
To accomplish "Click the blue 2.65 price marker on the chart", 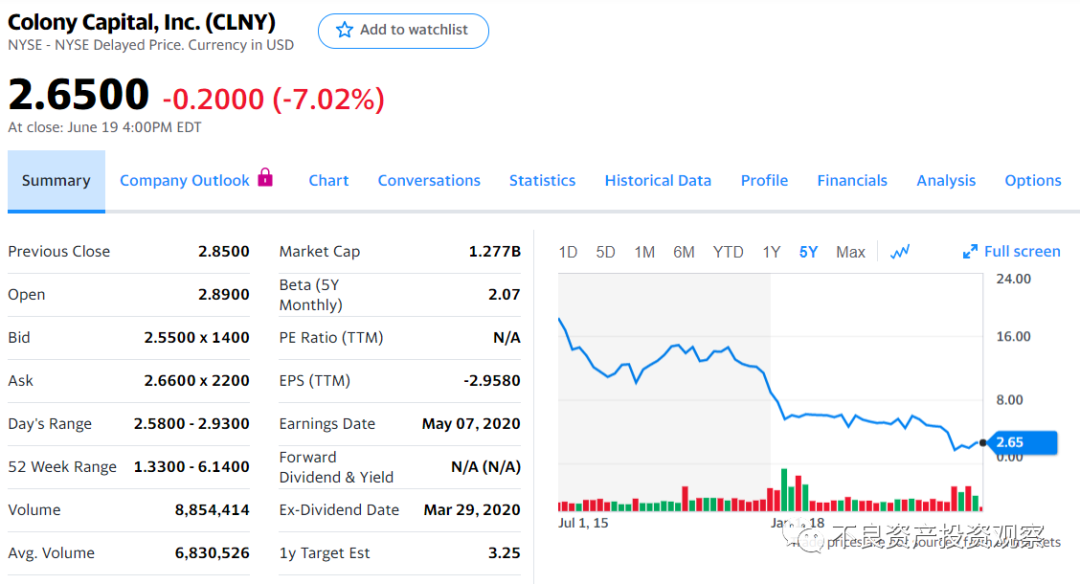I will [1022, 442].
